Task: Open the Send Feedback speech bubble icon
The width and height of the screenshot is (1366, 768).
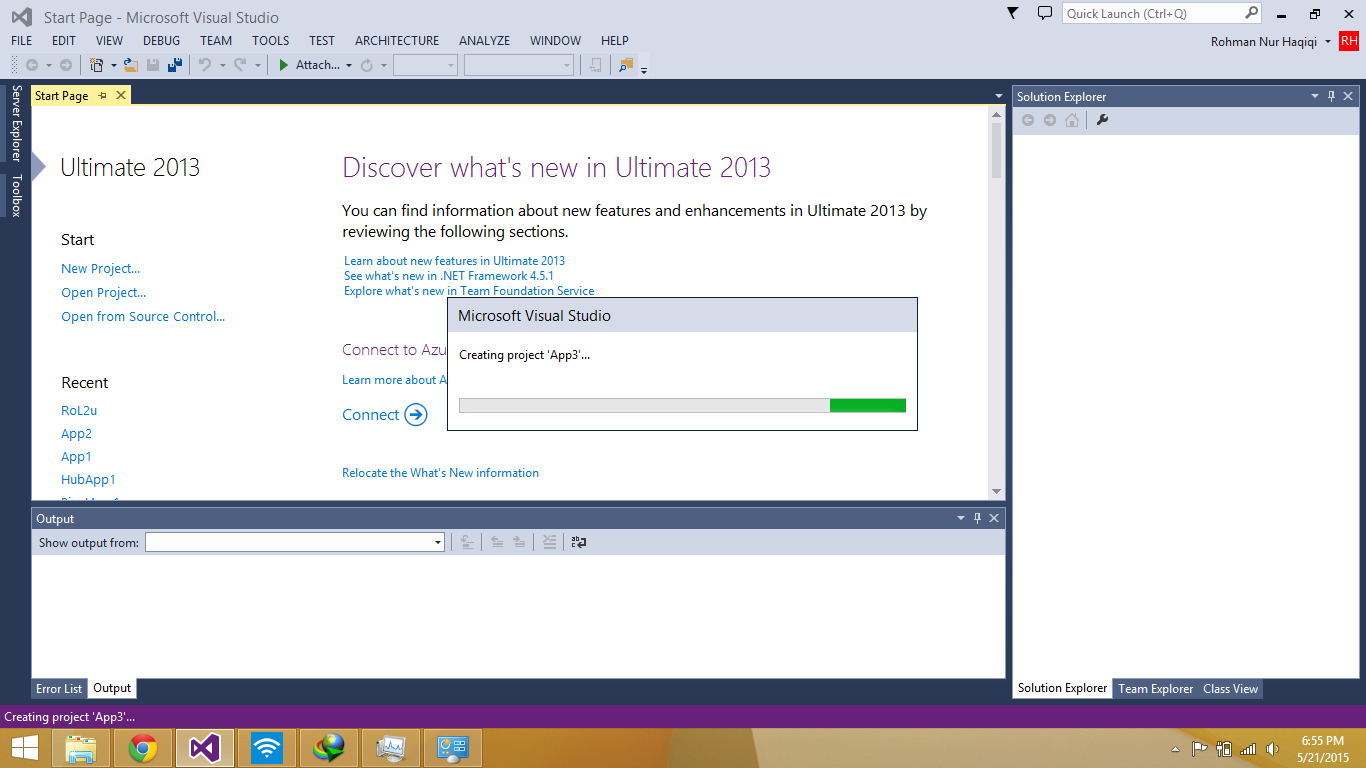Action: (1045, 13)
